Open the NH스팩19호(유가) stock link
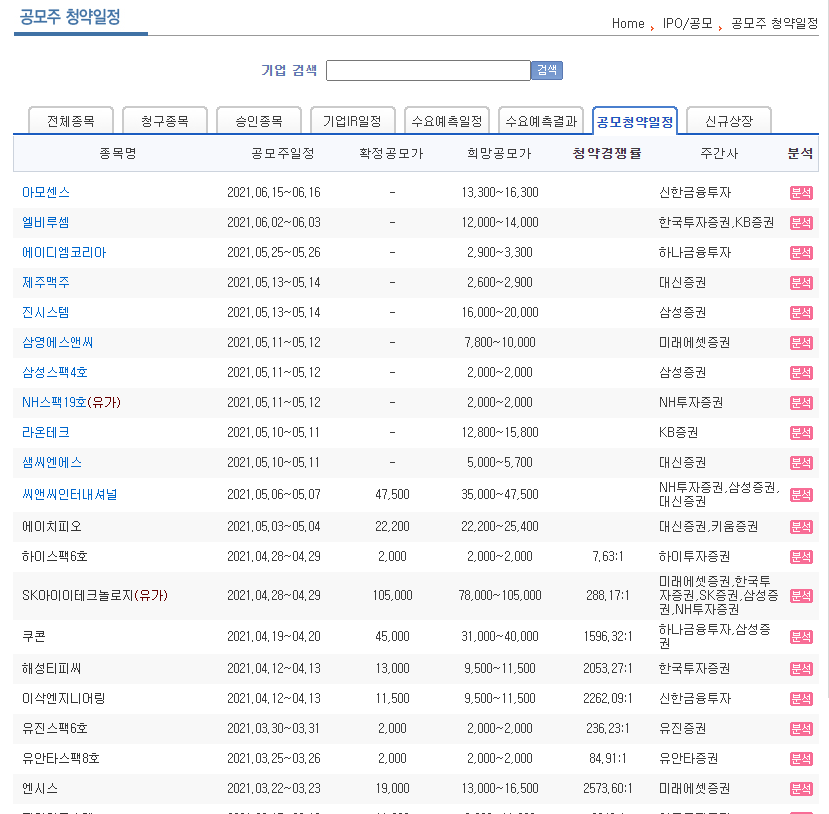 [71, 403]
